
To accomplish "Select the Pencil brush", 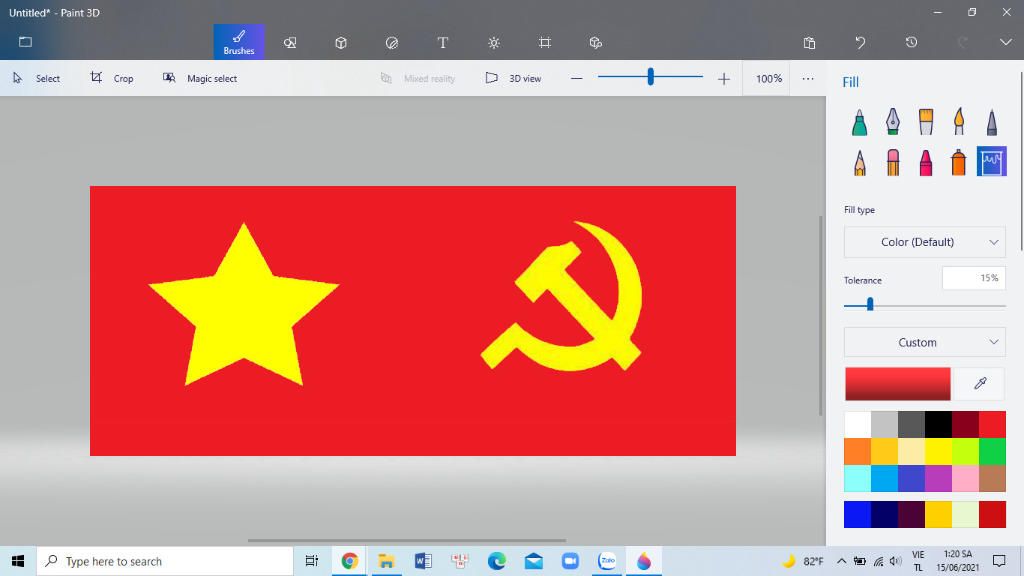I will (x=859, y=162).
